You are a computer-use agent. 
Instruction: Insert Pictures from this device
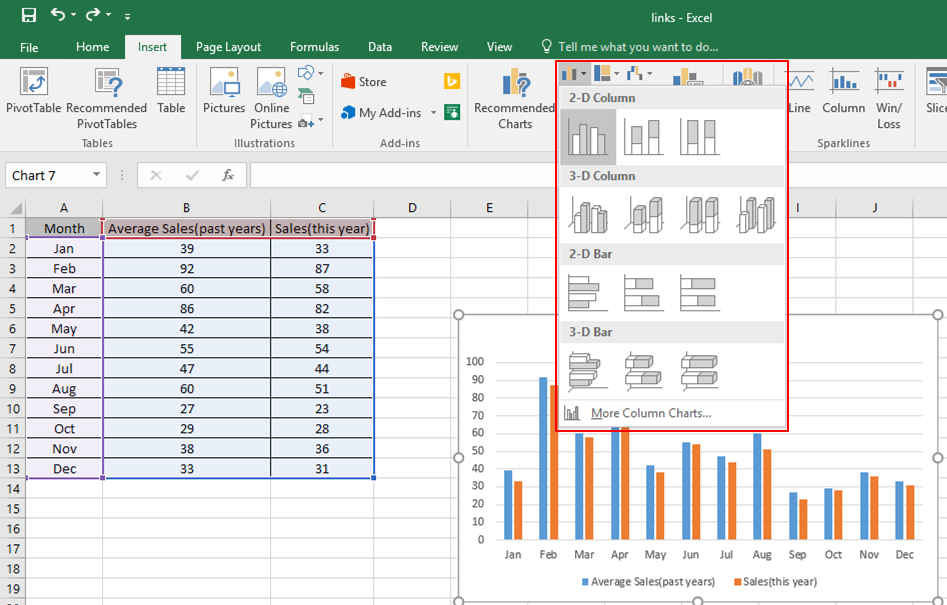click(x=224, y=91)
